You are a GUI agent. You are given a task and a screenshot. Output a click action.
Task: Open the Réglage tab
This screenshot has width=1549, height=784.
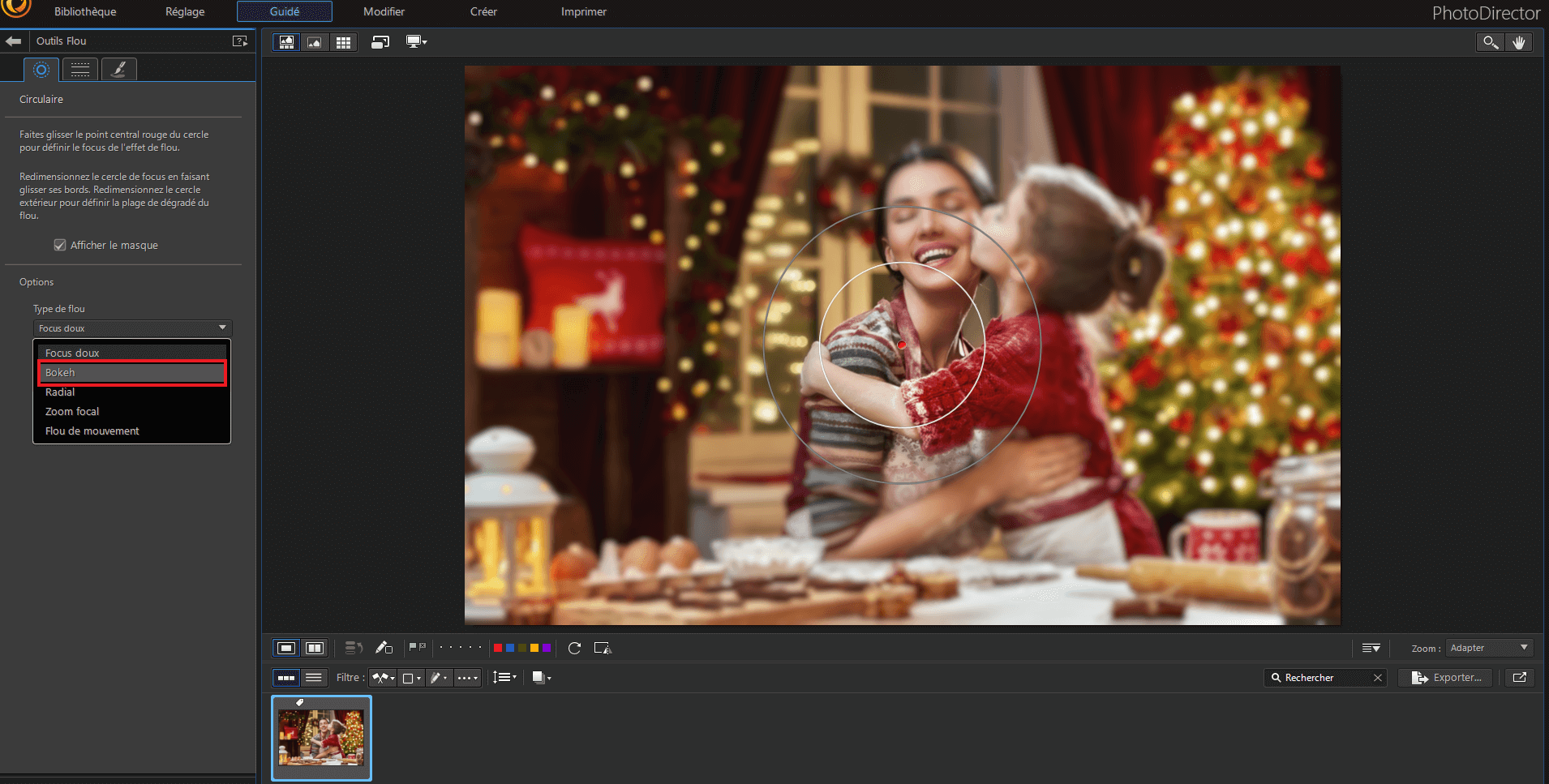click(x=185, y=11)
